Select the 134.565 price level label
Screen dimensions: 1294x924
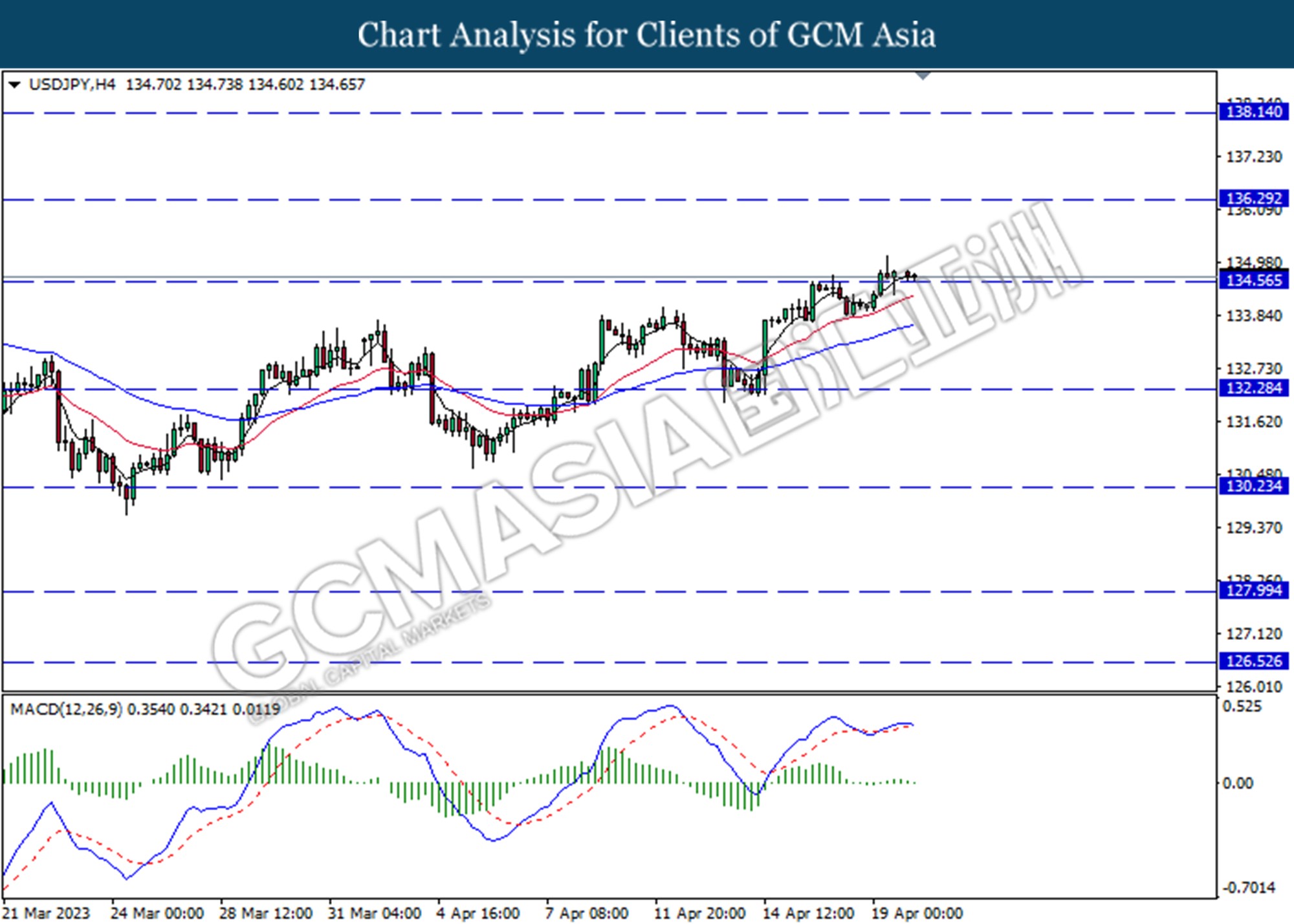1254,280
